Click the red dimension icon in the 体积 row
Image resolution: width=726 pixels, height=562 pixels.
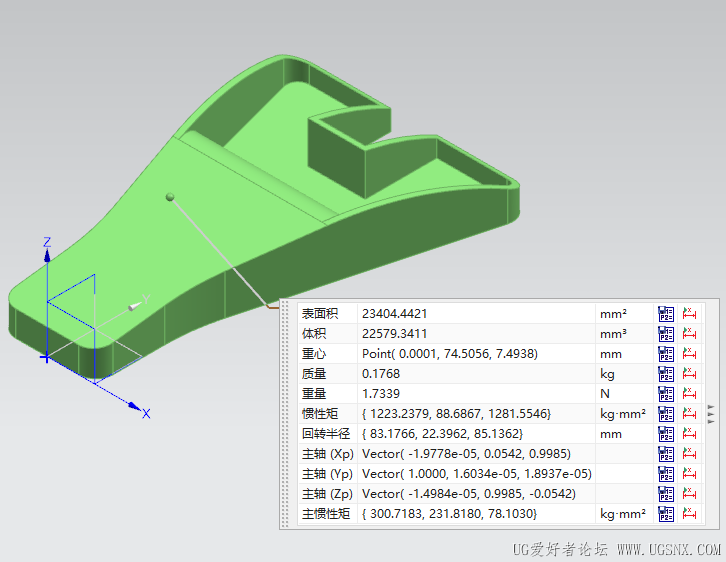[x=689, y=333]
